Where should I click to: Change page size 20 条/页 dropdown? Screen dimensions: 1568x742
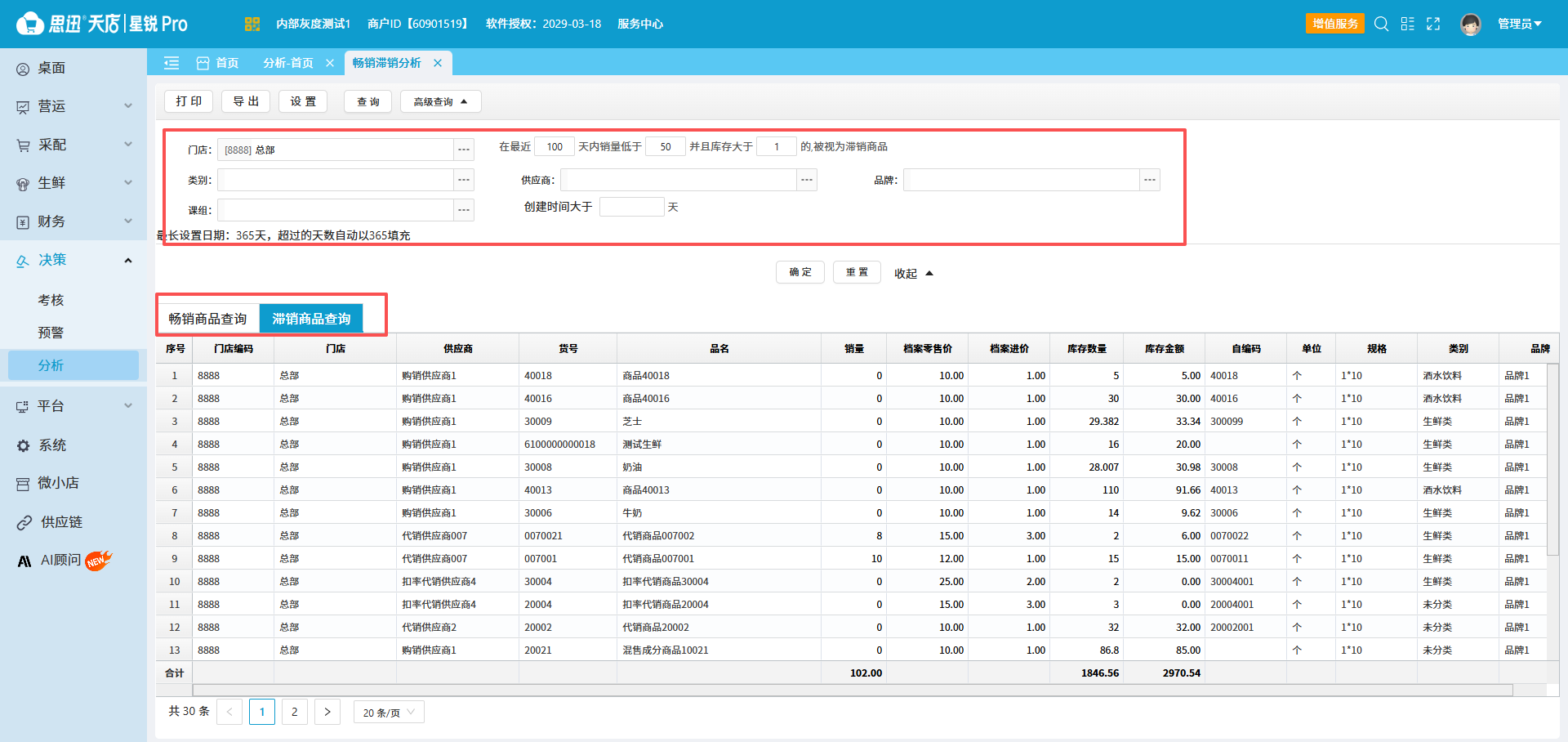[x=389, y=712]
